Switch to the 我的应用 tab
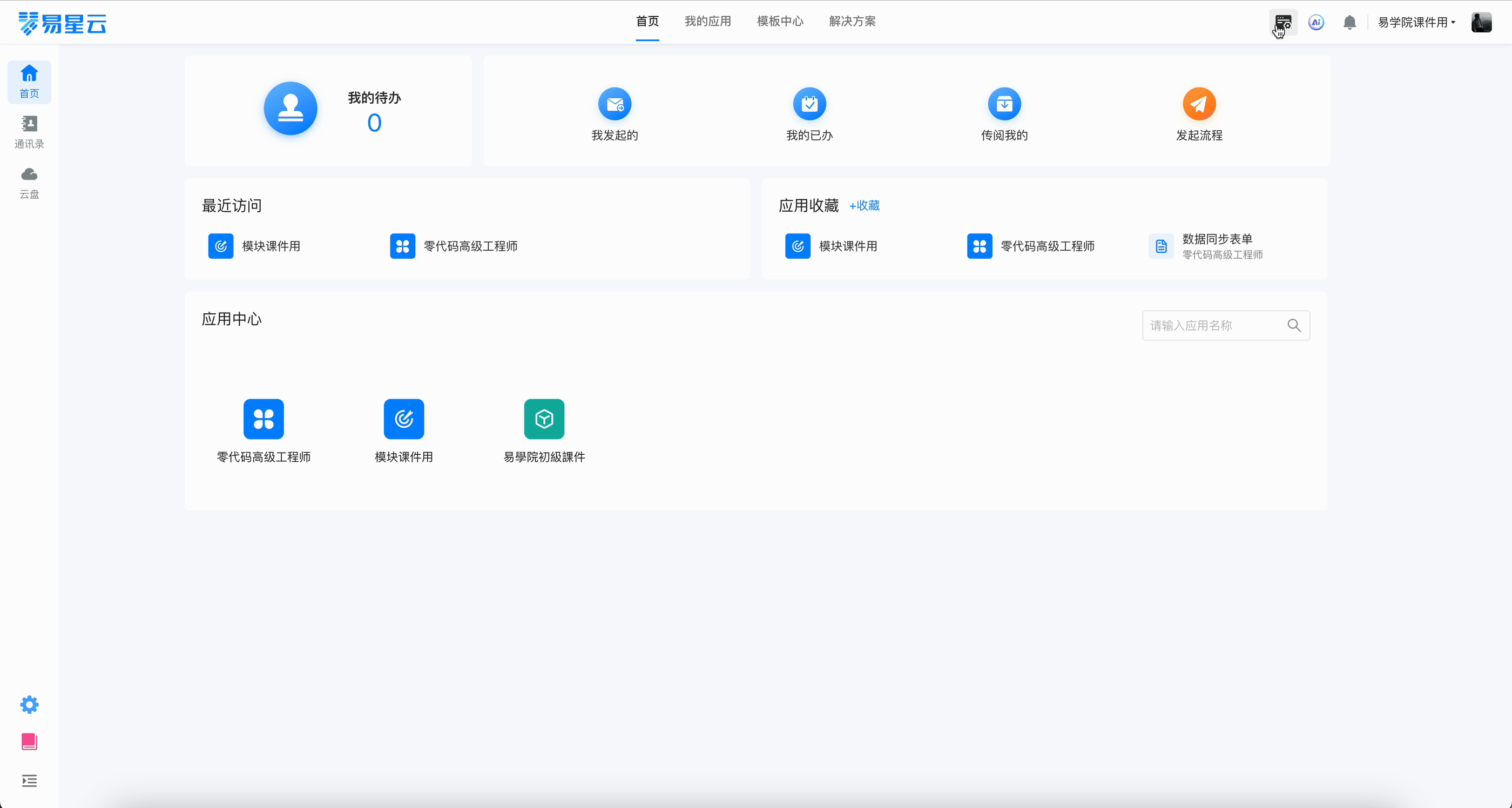Screen dimensions: 1512x808 [x=707, y=21]
